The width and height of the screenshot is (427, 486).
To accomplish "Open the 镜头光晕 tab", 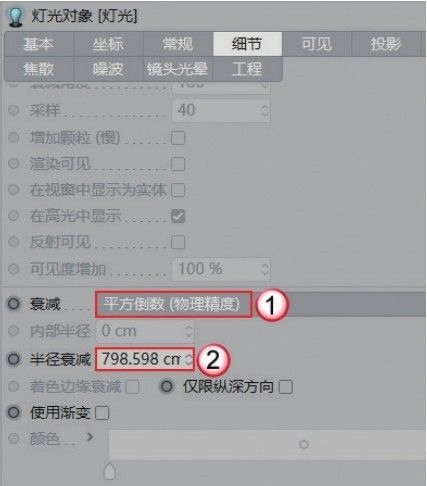I will tap(178, 69).
